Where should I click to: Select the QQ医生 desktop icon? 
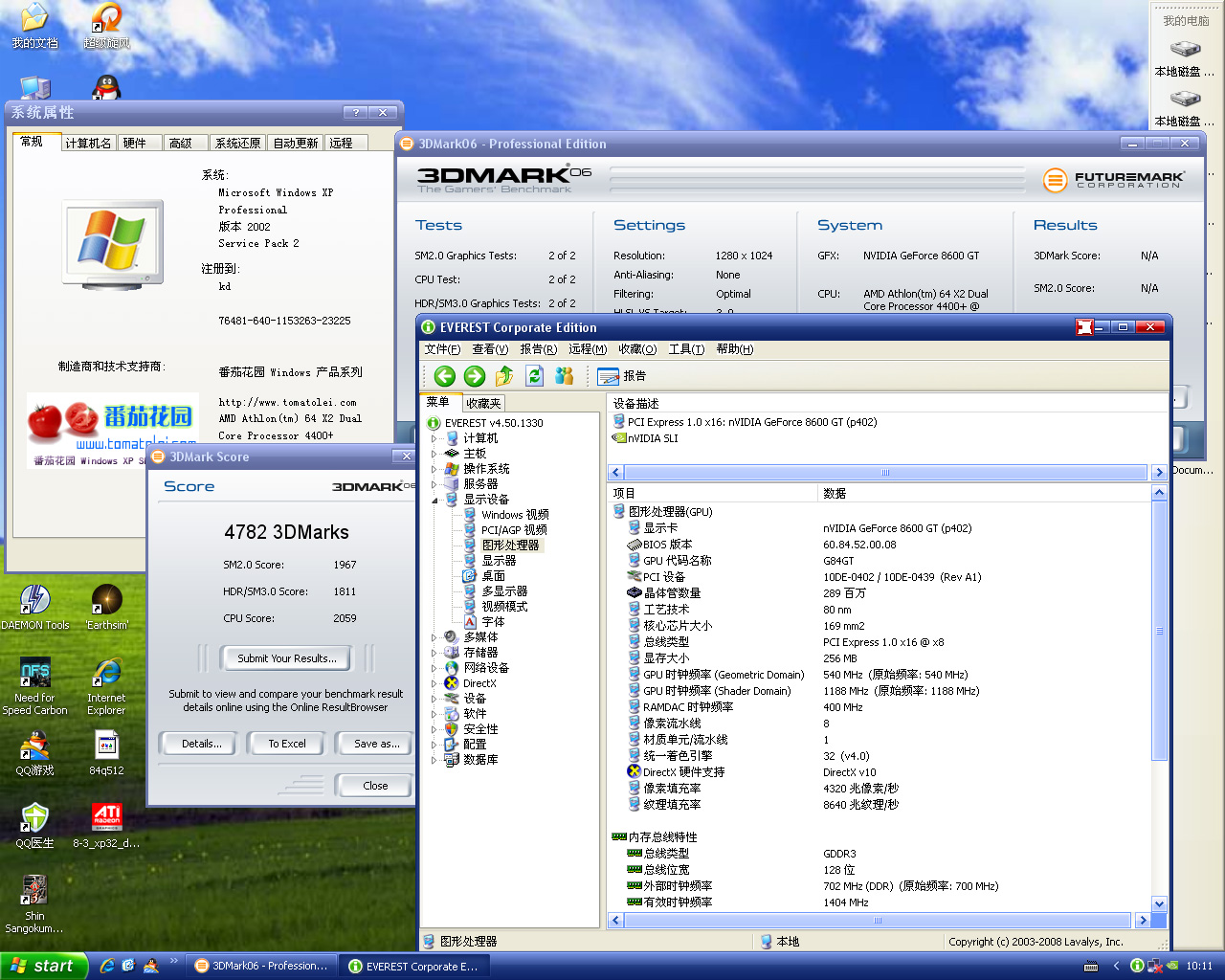35,825
